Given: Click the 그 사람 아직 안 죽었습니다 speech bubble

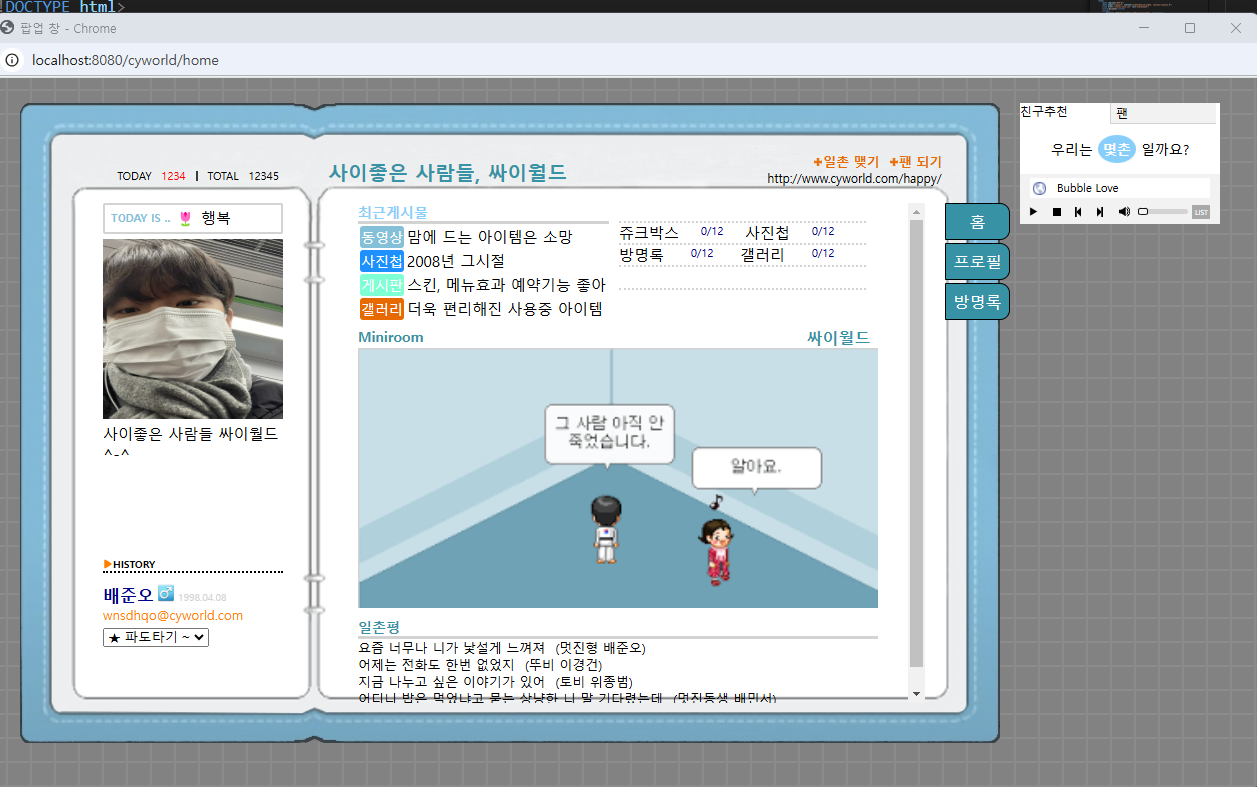Looking at the screenshot, I should tap(609, 434).
